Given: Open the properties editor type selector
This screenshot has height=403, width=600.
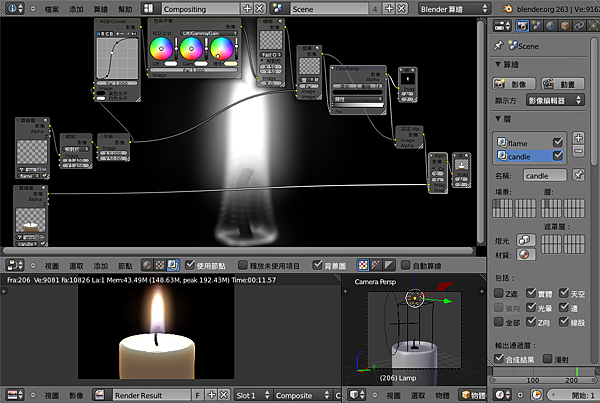Looking at the screenshot, I should [502, 26].
